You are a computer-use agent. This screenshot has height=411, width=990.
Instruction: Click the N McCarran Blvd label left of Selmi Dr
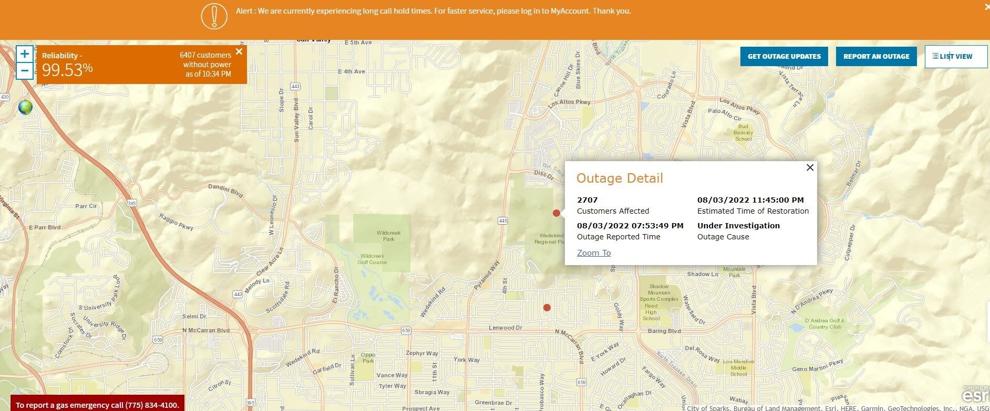(x=206, y=330)
